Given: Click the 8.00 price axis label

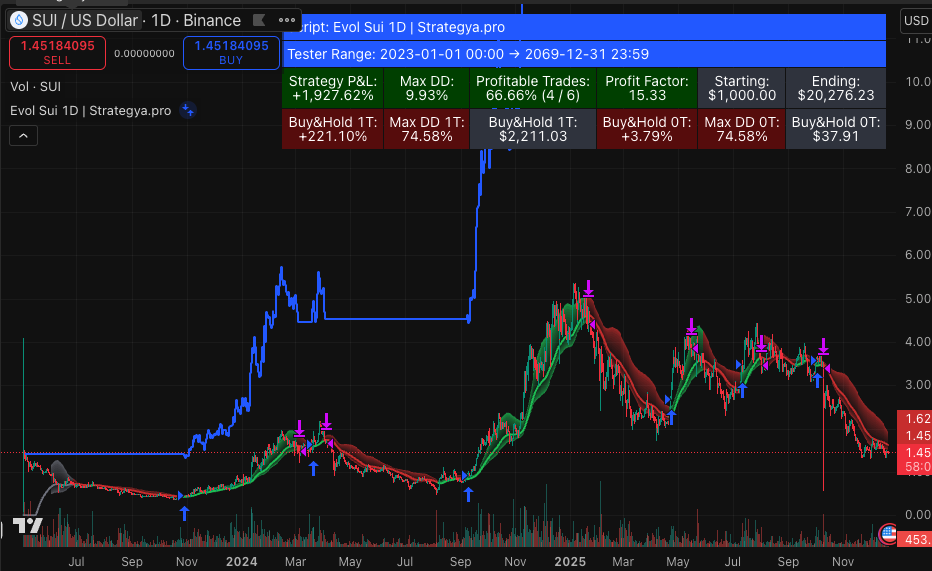Looking at the screenshot, I should pos(917,169).
